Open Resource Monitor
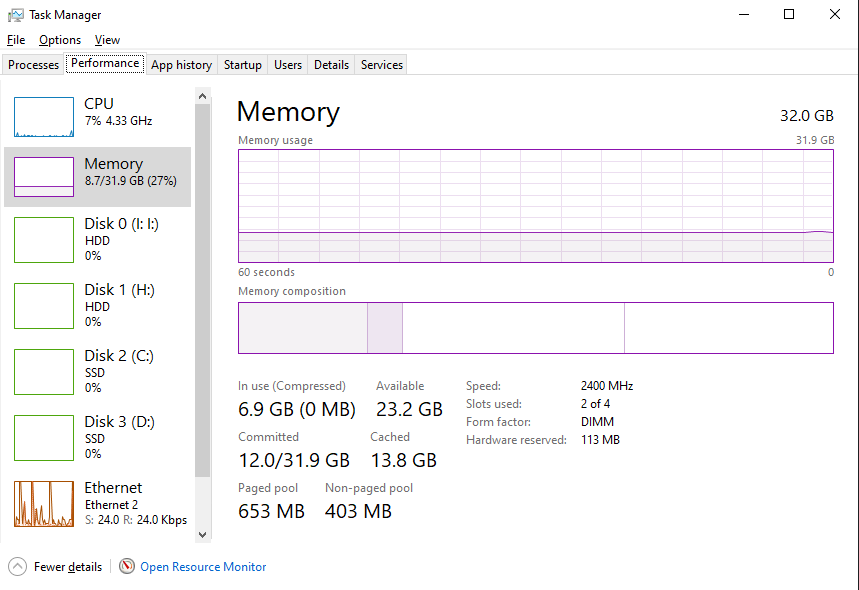The image size is (859, 590). coord(202,566)
